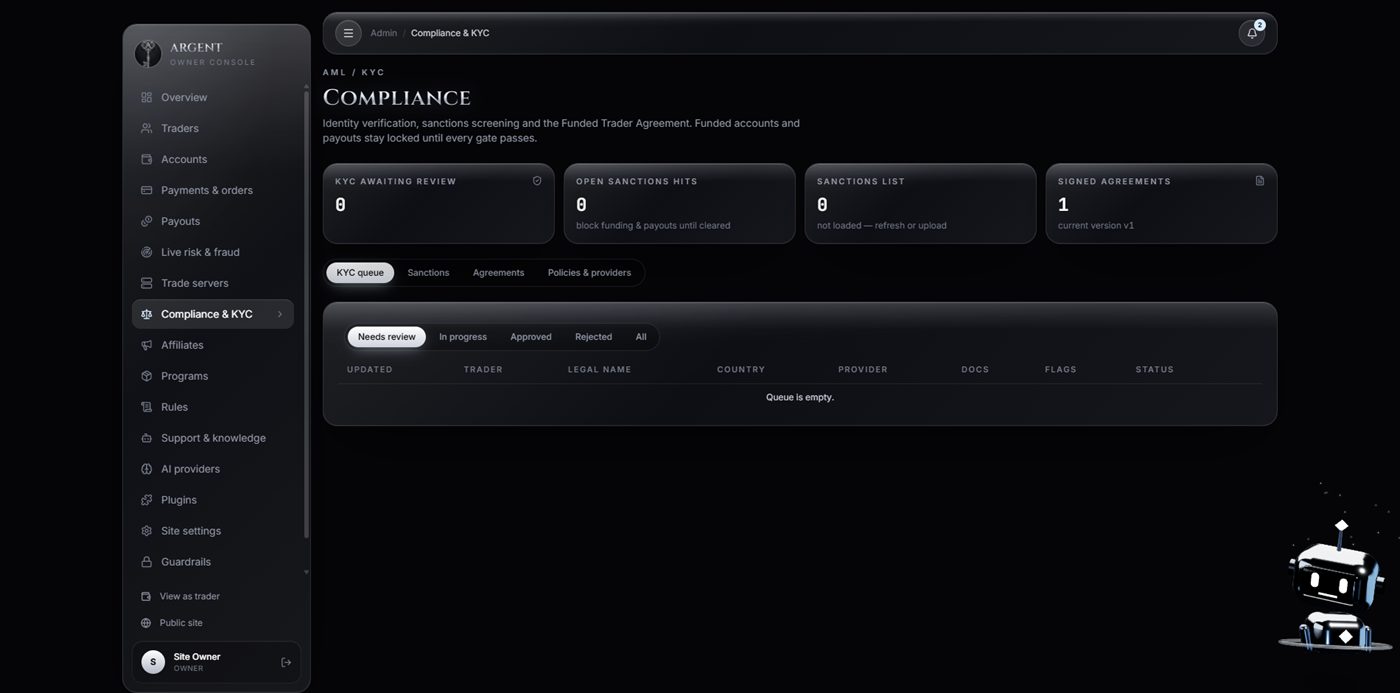Click the Payments & orders card icon
1400x693 pixels.
[x=146, y=190]
